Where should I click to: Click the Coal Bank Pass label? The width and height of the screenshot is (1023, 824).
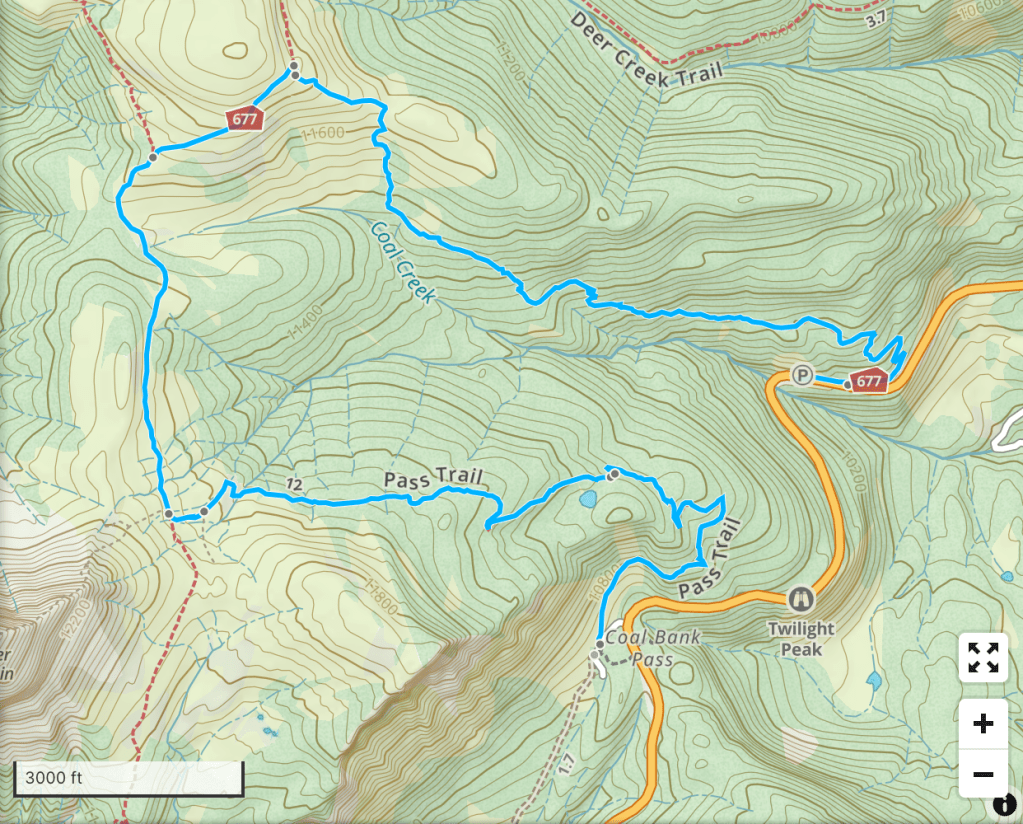(x=652, y=648)
